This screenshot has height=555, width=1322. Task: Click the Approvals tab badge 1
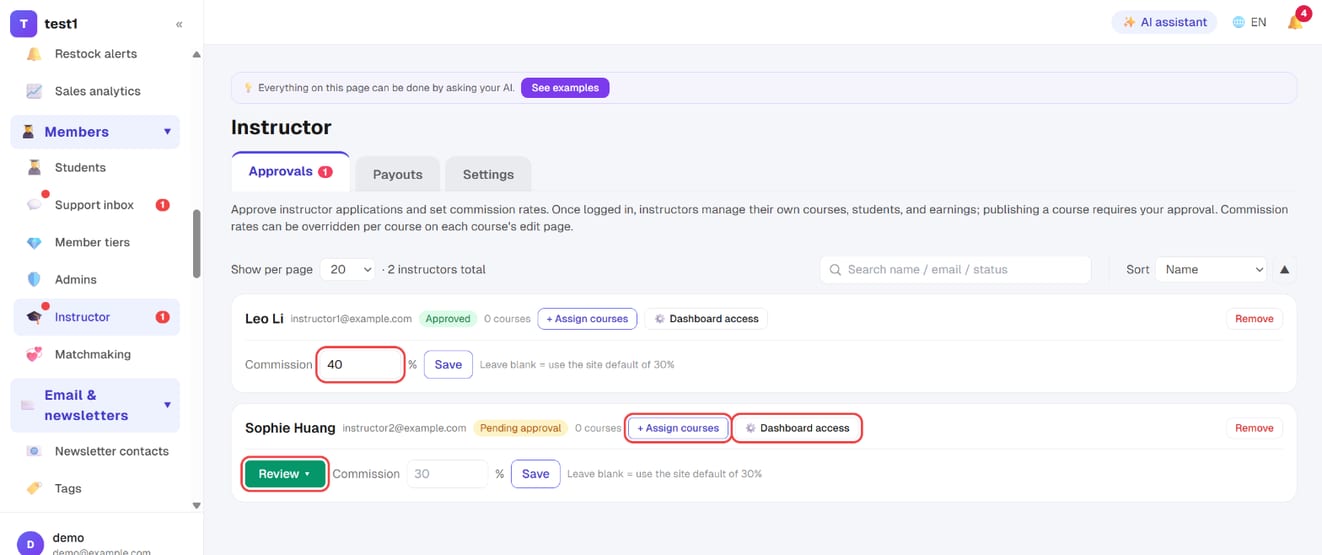tap(325, 172)
